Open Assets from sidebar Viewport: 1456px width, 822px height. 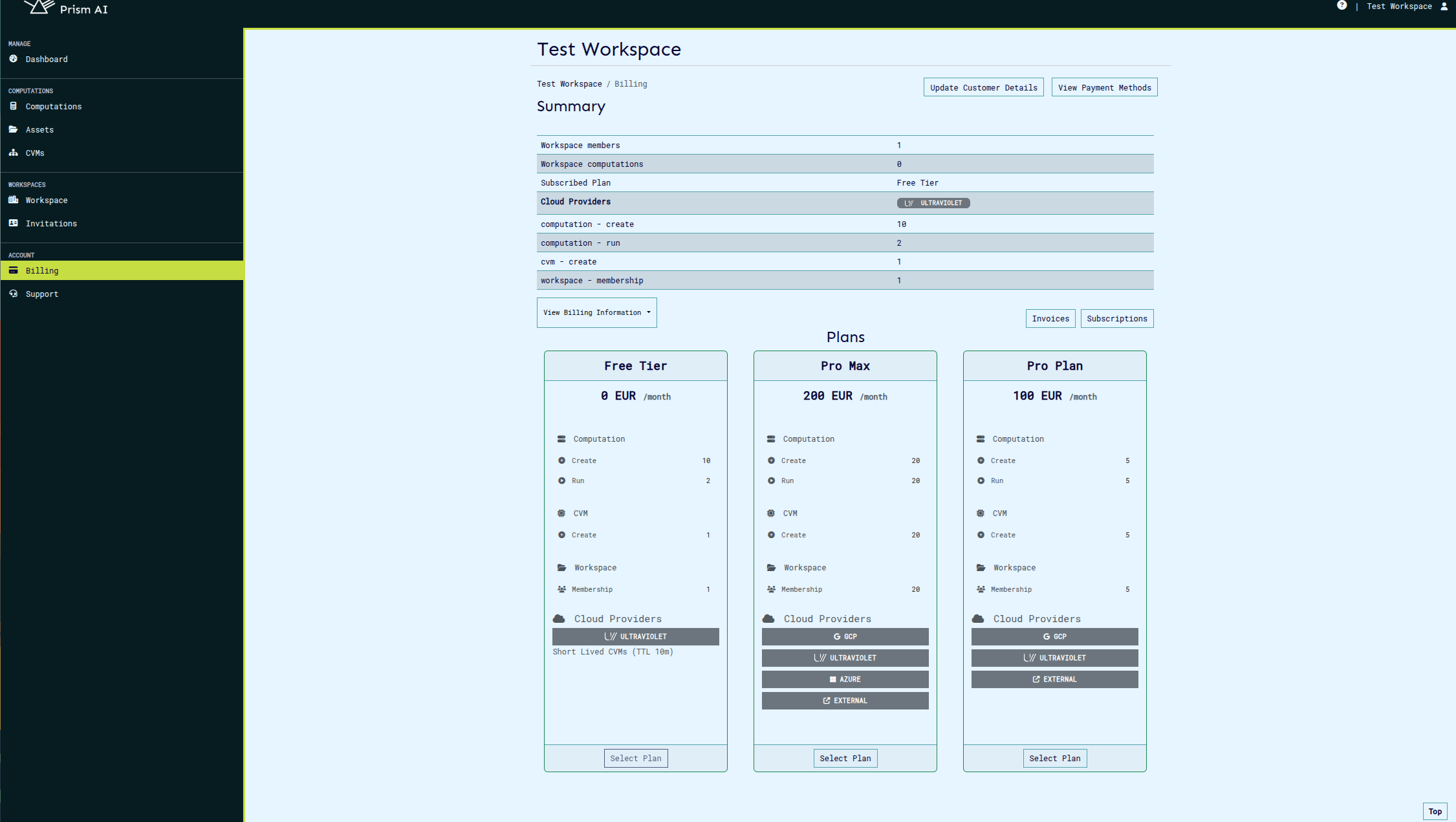tap(39, 130)
